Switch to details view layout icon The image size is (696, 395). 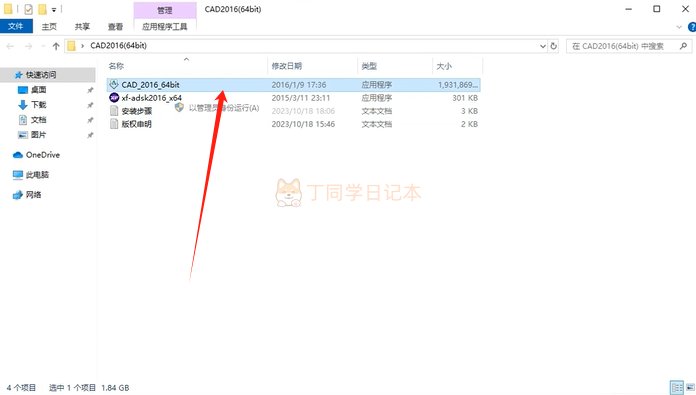pos(676,388)
